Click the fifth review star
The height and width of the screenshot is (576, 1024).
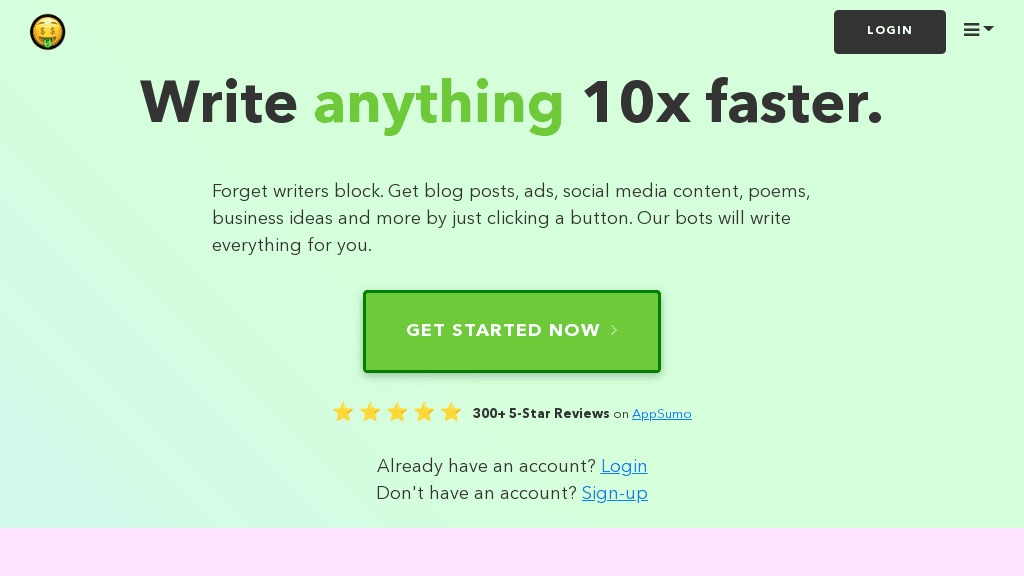click(451, 413)
